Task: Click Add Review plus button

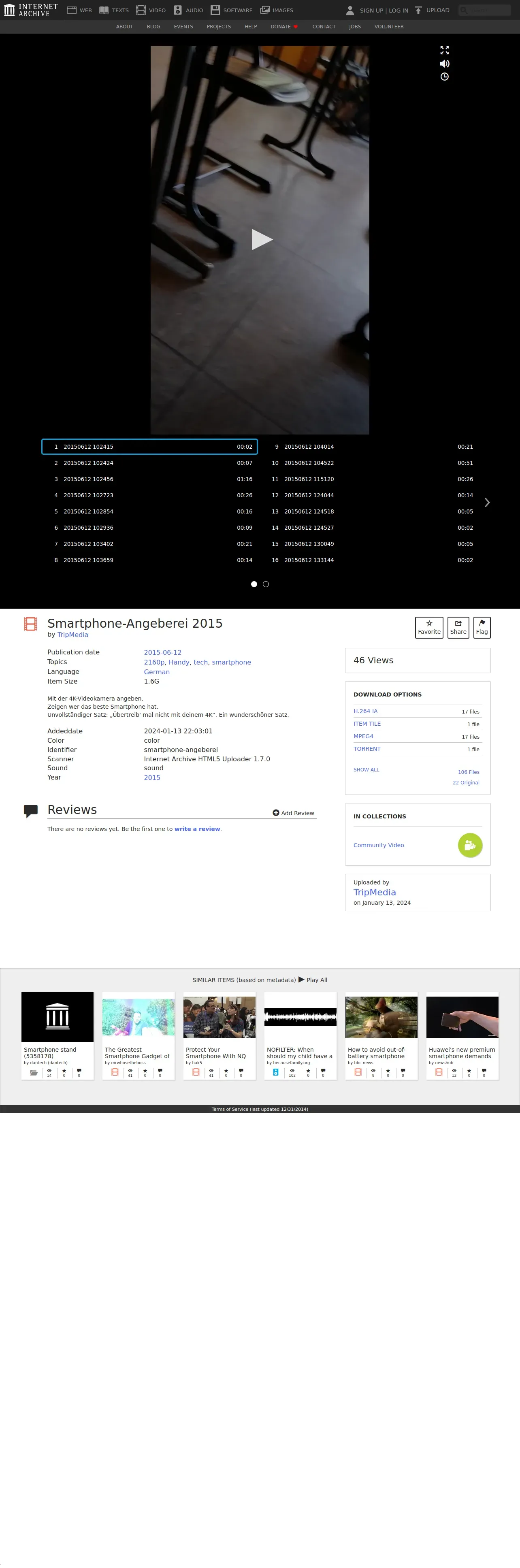Action: (x=294, y=813)
